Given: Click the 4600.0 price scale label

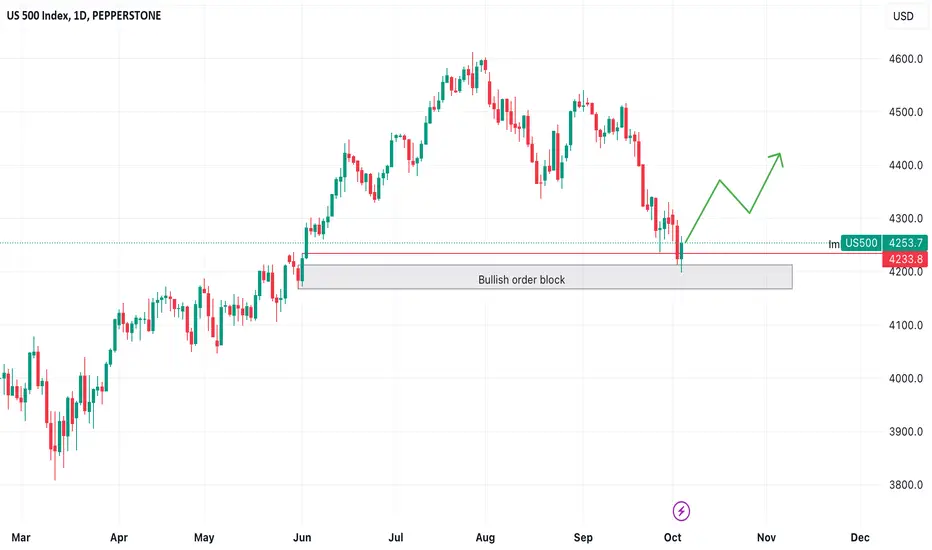Looking at the screenshot, I should point(906,59).
